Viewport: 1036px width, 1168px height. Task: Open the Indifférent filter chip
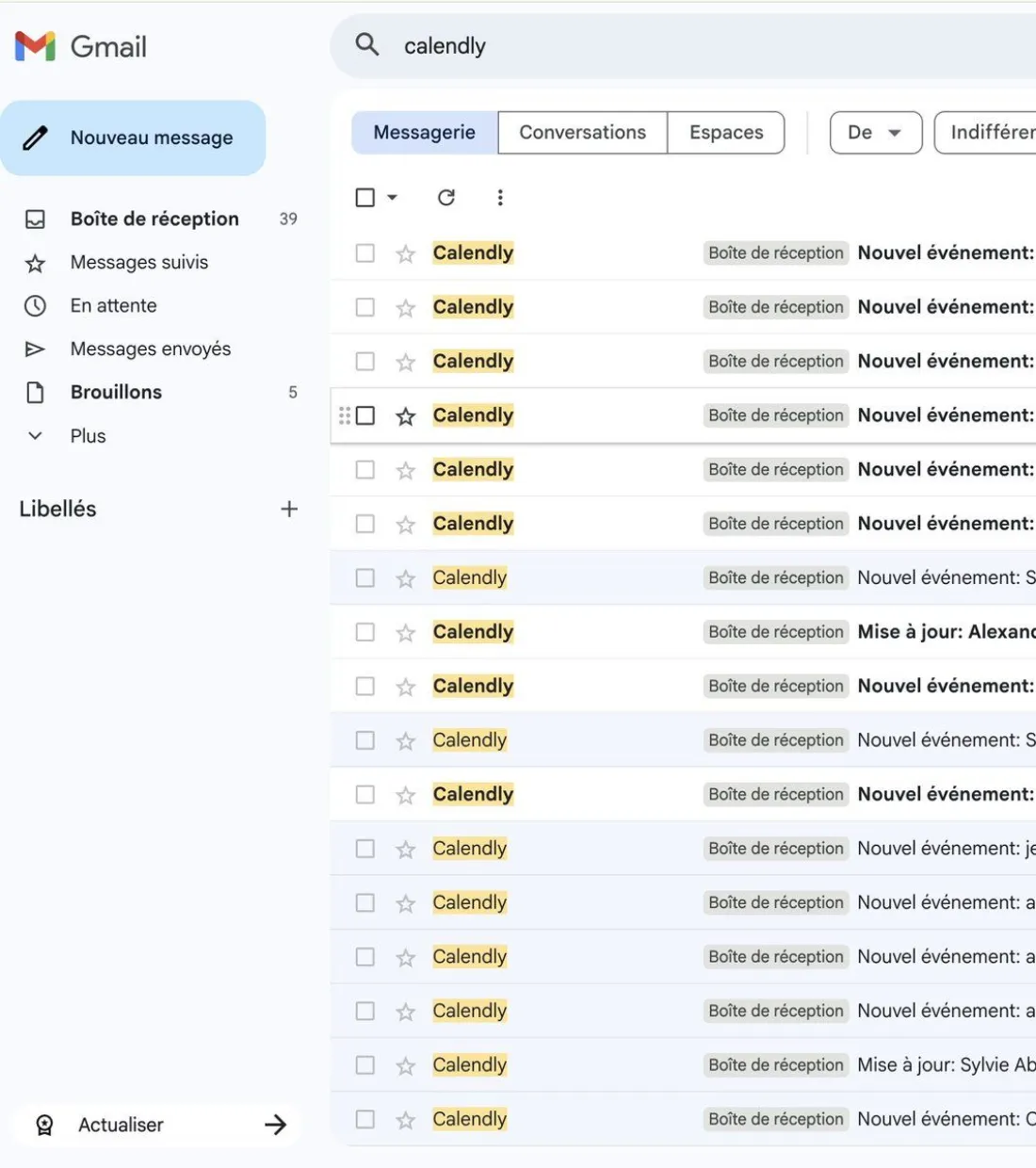coord(986,133)
